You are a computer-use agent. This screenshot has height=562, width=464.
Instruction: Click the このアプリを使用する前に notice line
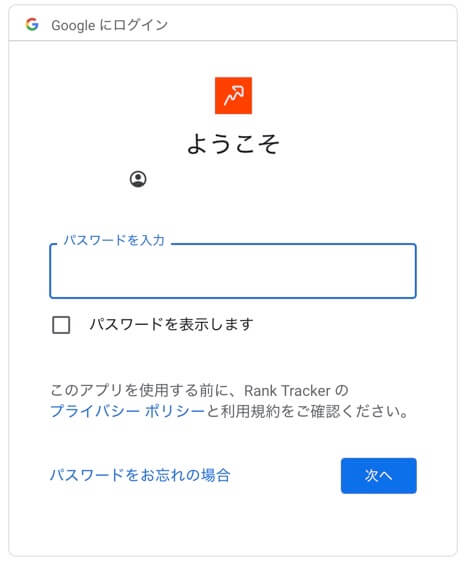[x=199, y=391]
